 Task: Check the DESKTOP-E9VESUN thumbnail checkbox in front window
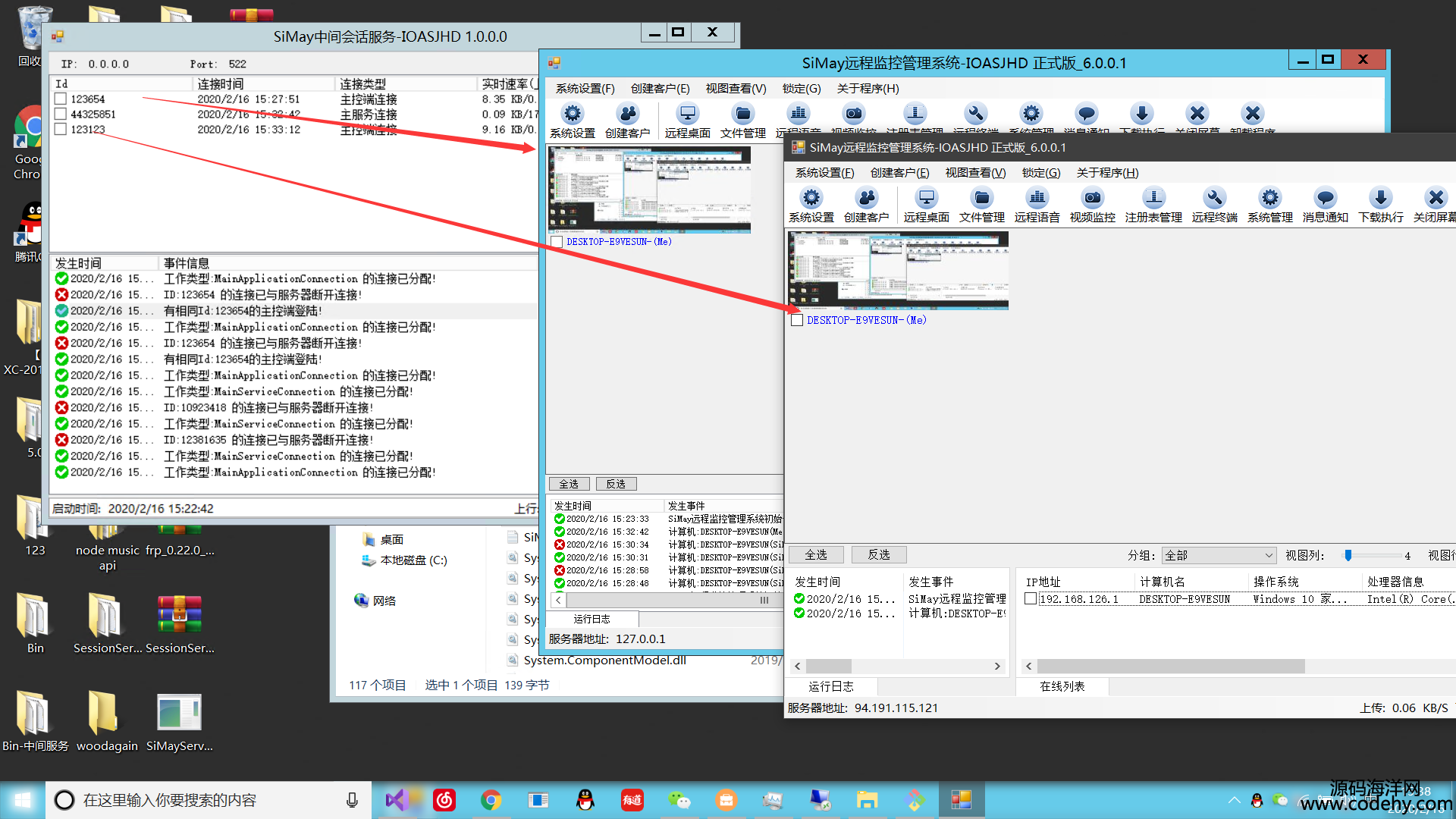(797, 320)
